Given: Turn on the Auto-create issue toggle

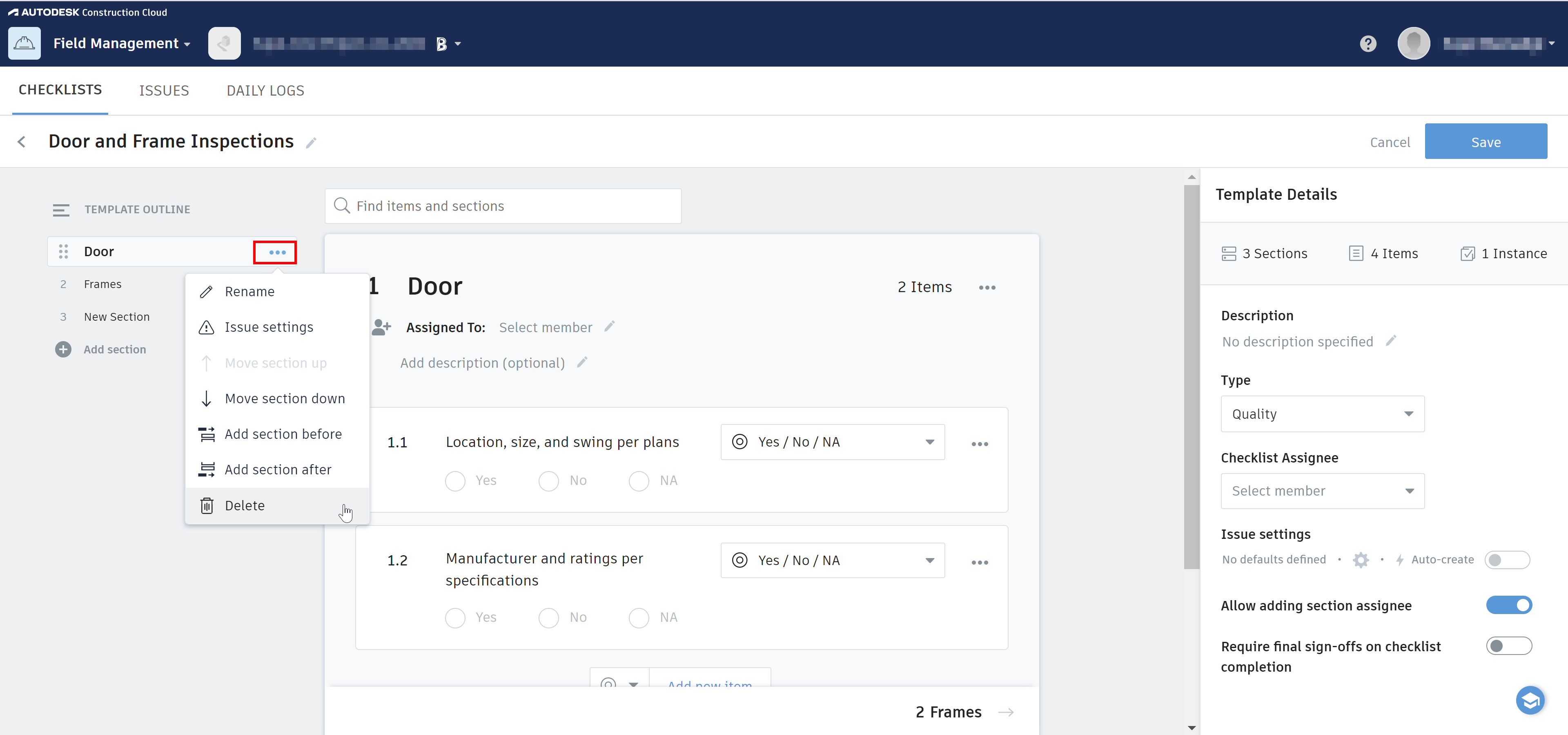Looking at the screenshot, I should pyautogui.click(x=1506, y=560).
